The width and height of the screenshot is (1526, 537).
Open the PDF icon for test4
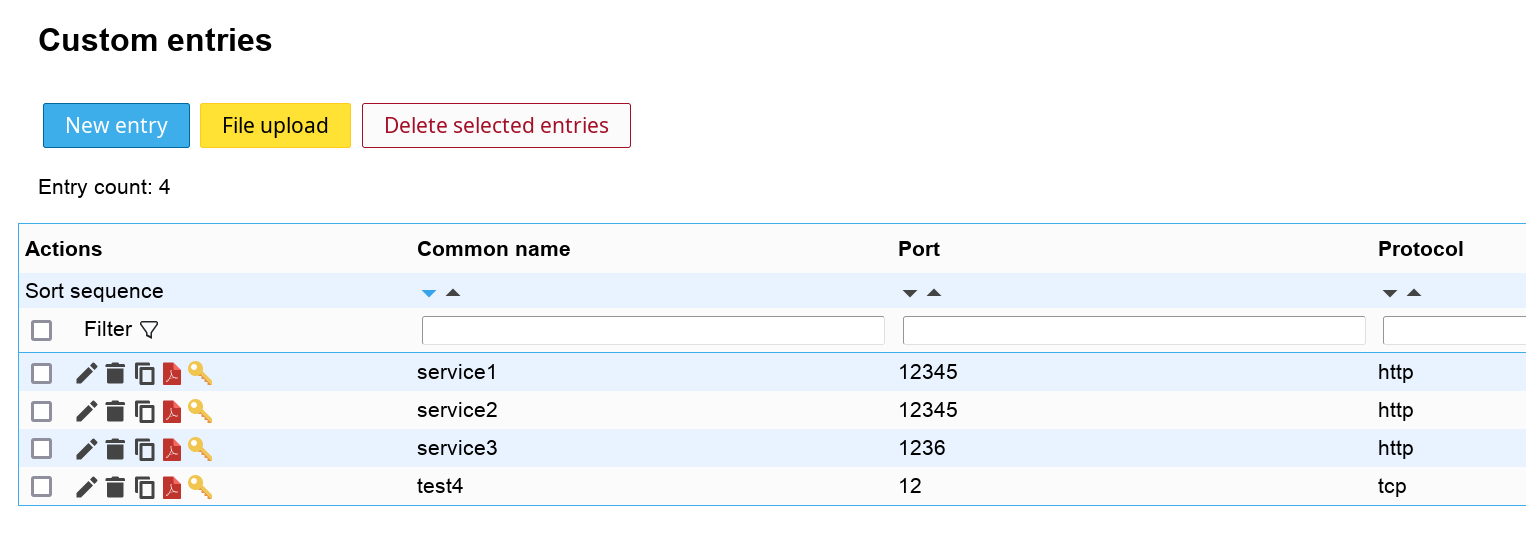coord(172,488)
